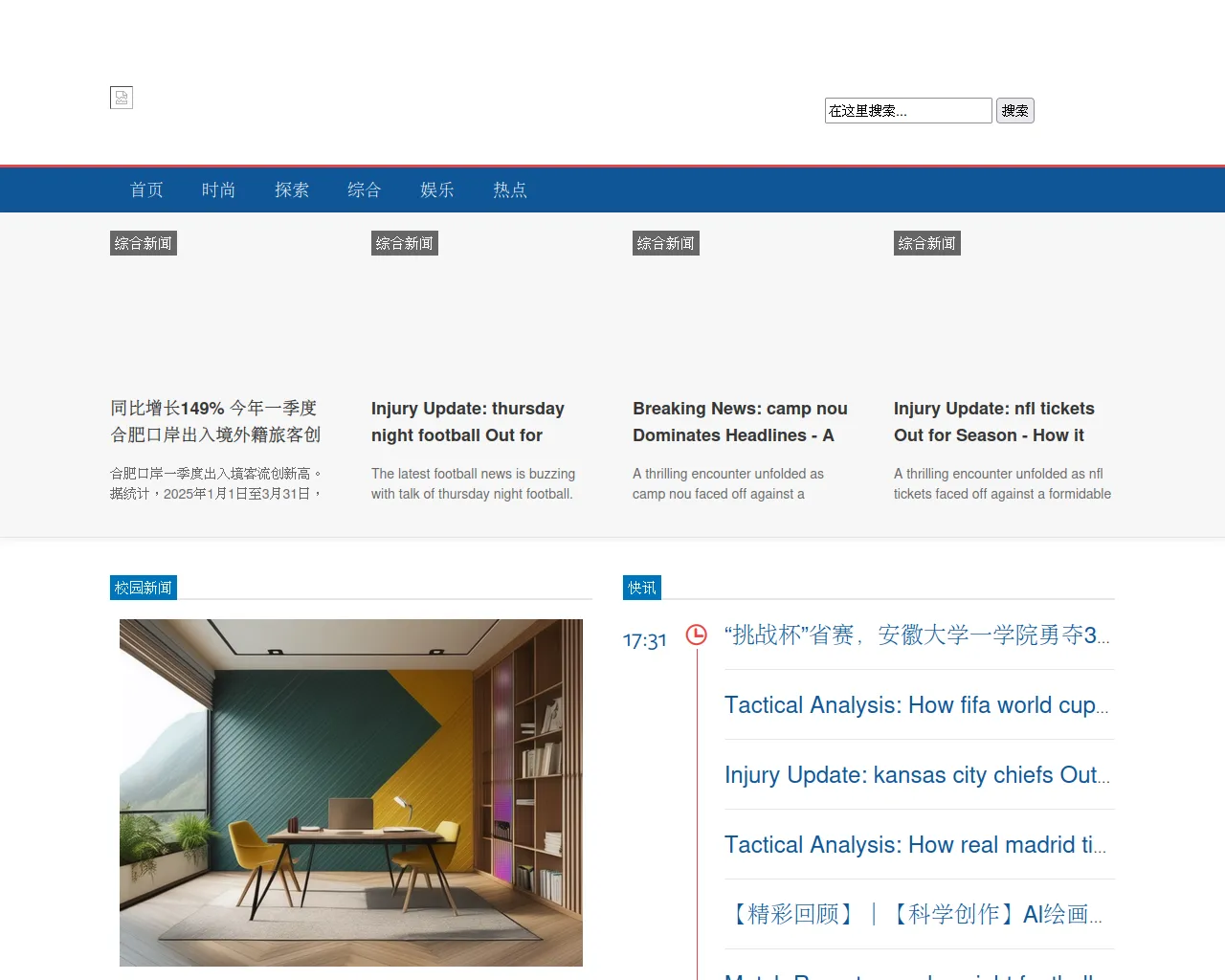
Task: Click the office room photo thumbnail
Action: (x=350, y=792)
